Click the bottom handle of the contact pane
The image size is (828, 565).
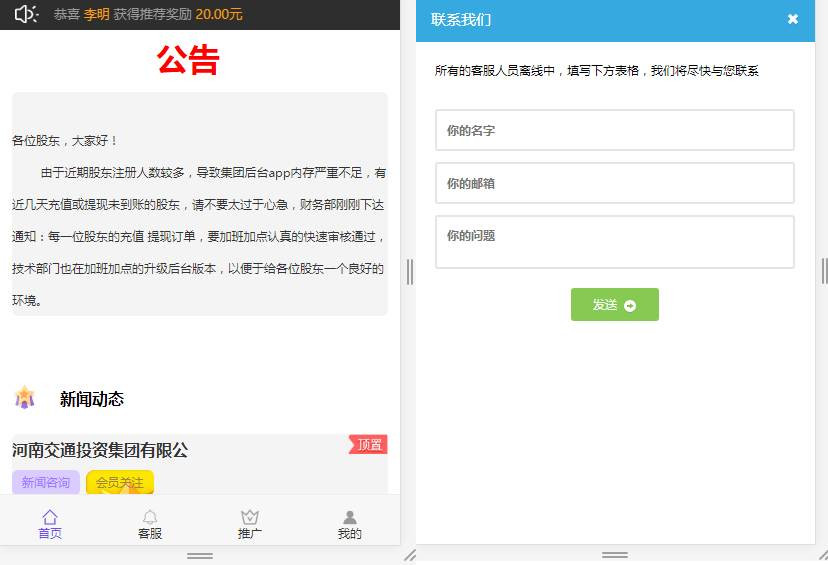[x=615, y=555]
